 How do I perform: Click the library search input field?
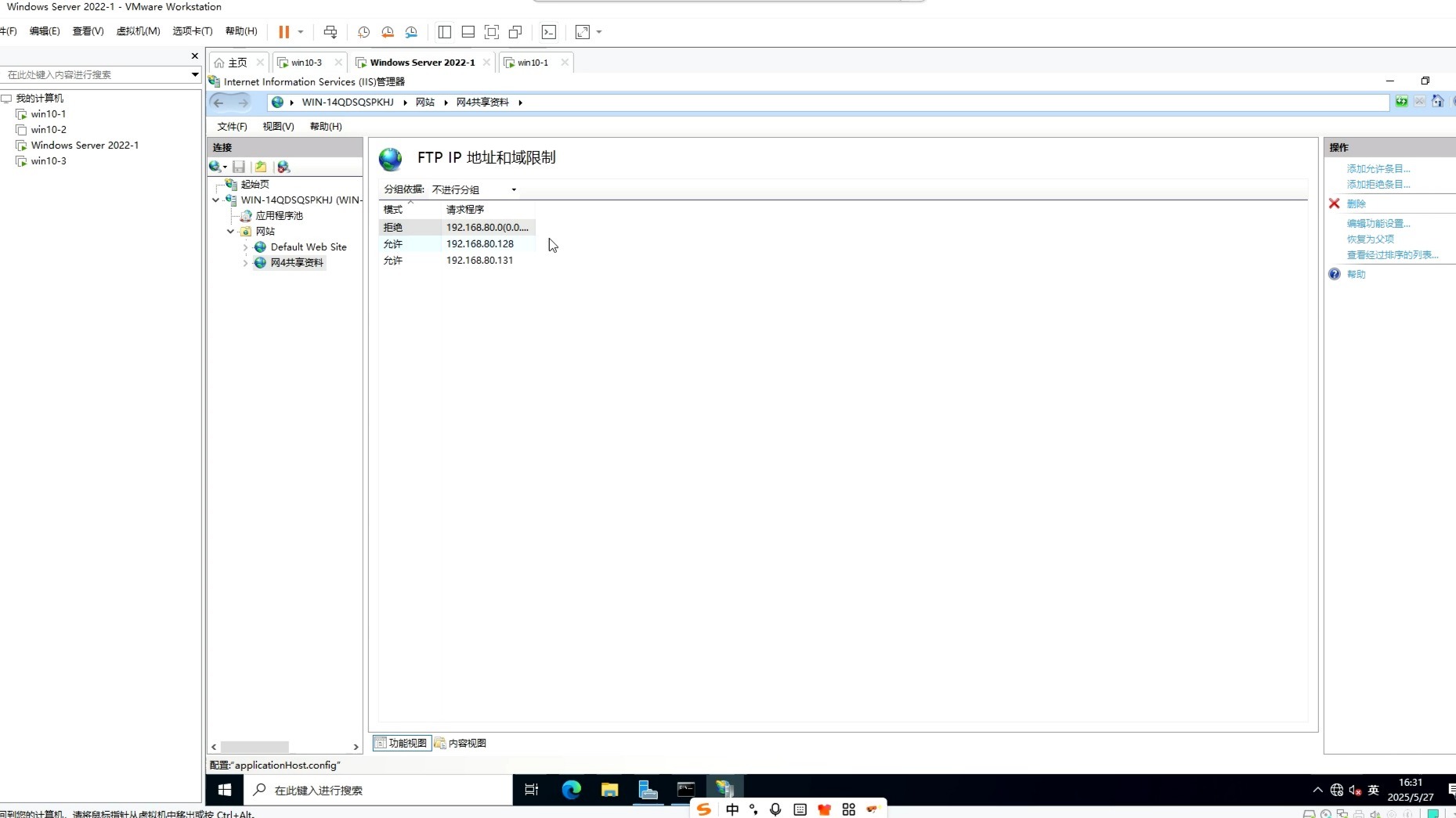pyautogui.click(x=96, y=74)
